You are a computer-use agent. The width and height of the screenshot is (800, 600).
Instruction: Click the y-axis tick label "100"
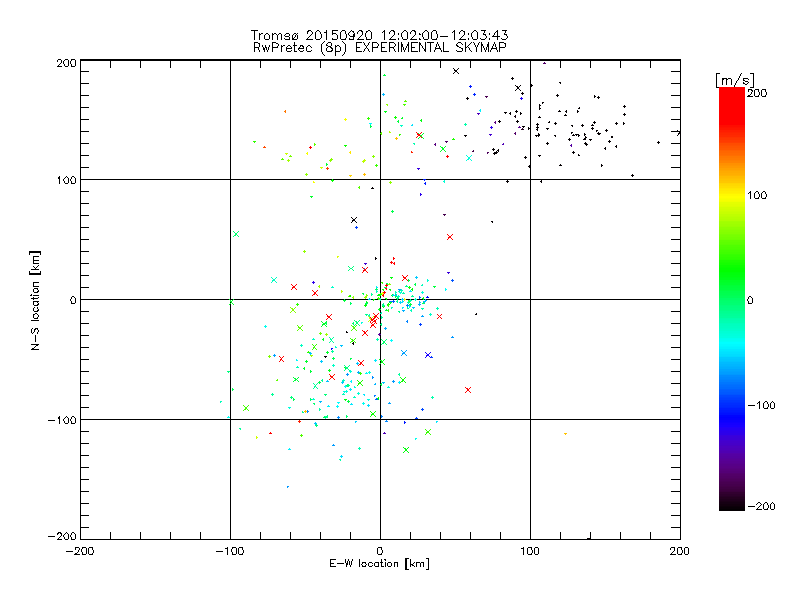66,180
